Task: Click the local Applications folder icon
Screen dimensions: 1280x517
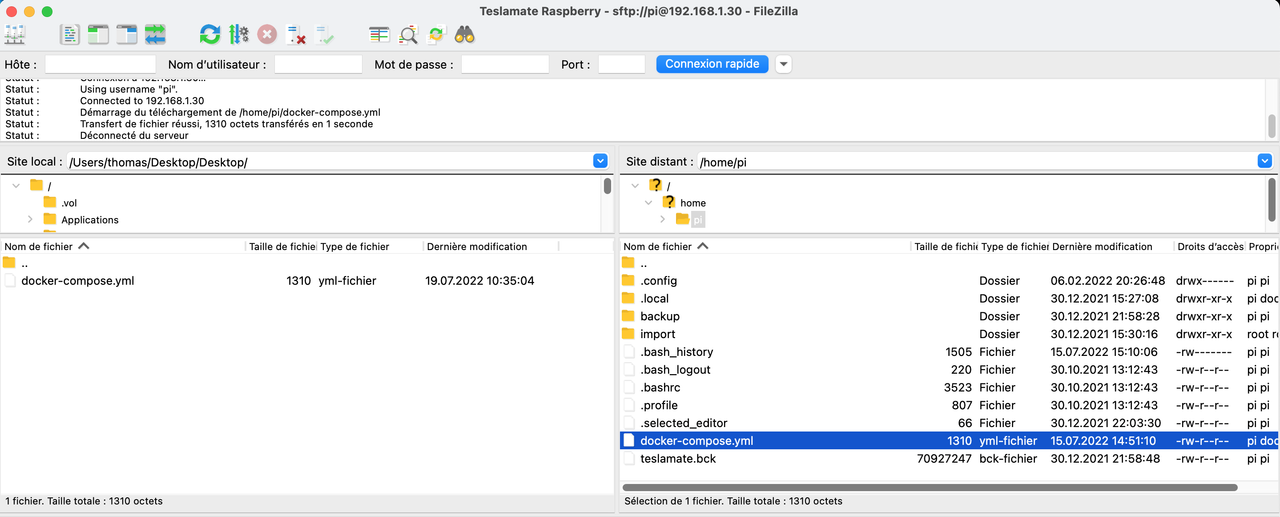Action: [x=50, y=219]
